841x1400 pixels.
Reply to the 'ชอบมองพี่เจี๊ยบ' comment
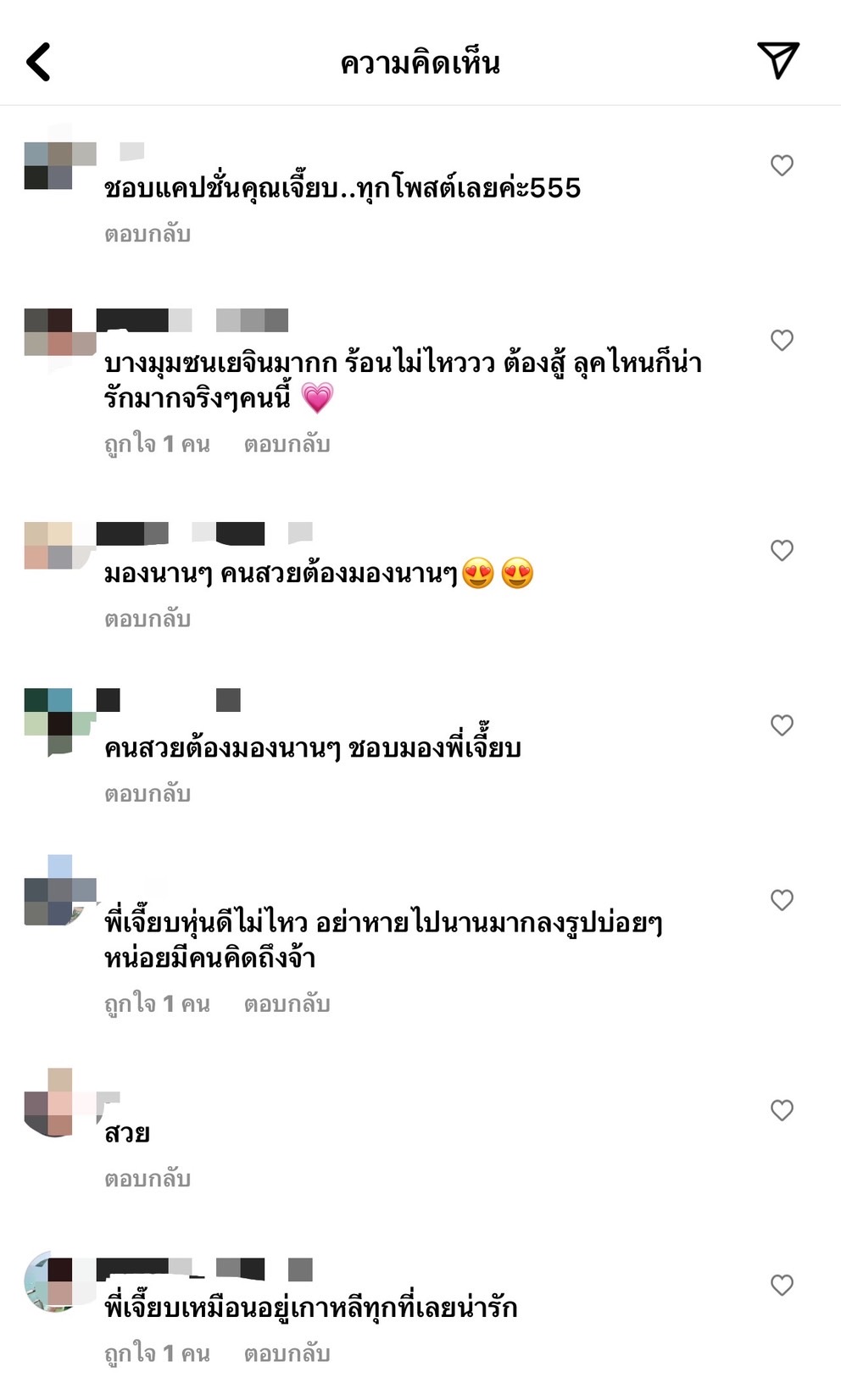pyautogui.click(x=148, y=794)
